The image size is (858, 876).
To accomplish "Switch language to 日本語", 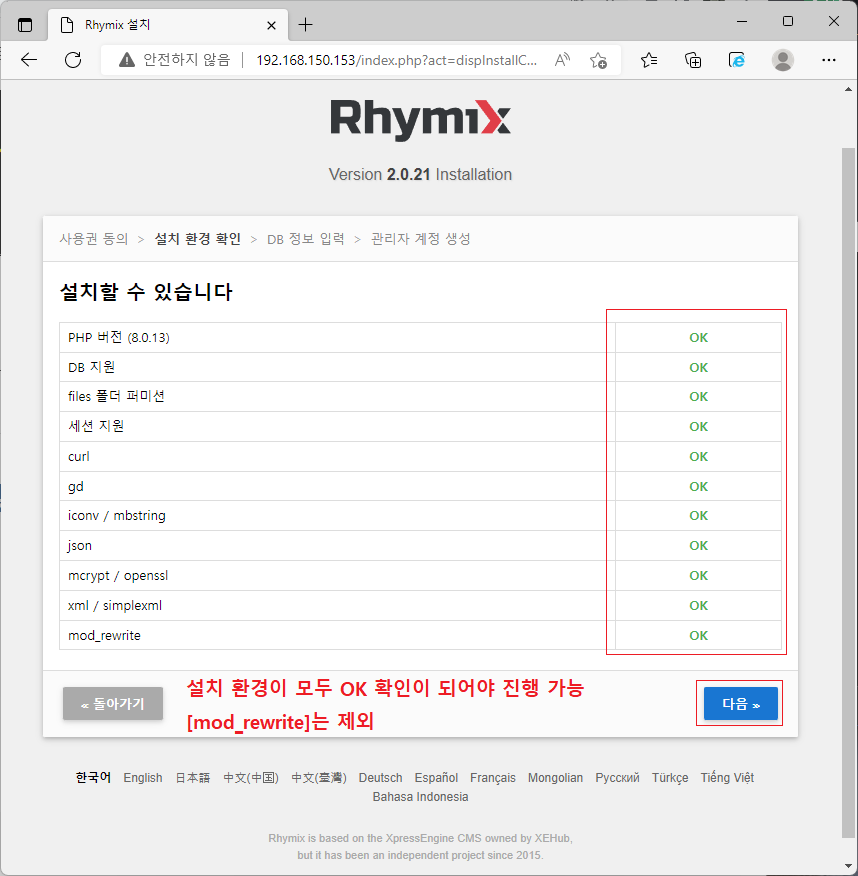I will pos(193,778).
